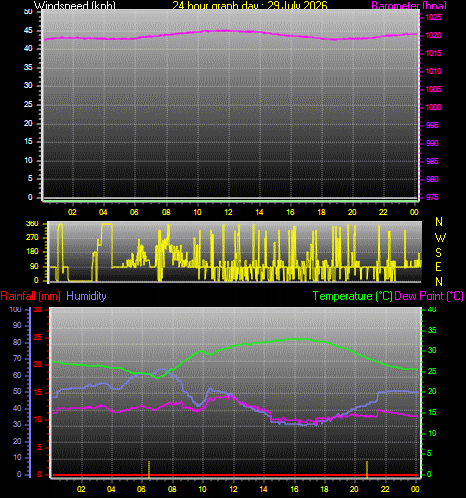Click the 1005 barometer axis value
Image resolution: width=466 pixels, height=498 pixels.
click(434, 89)
